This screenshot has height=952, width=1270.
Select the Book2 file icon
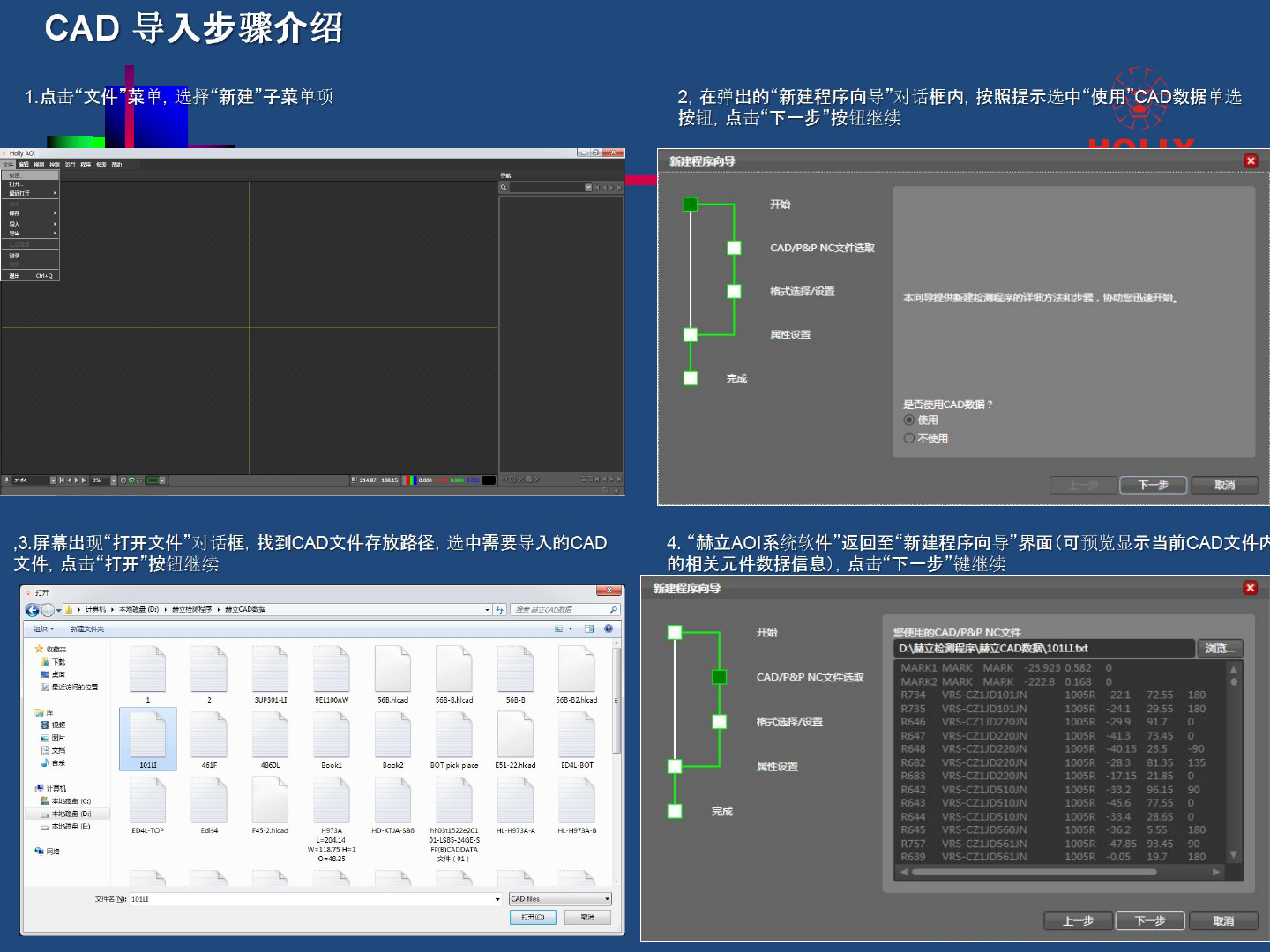pos(392,735)
